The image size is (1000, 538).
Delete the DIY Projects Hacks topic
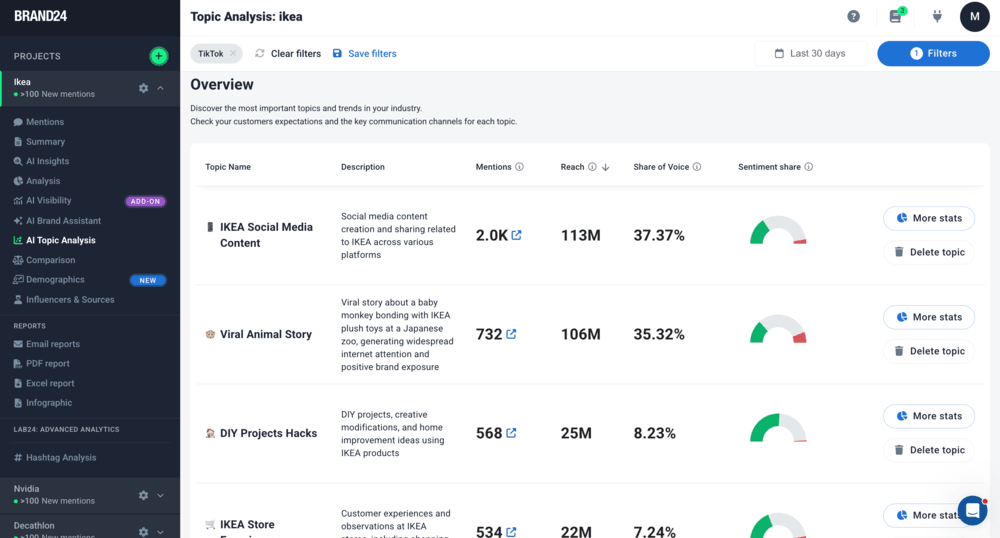coord(928,450)
